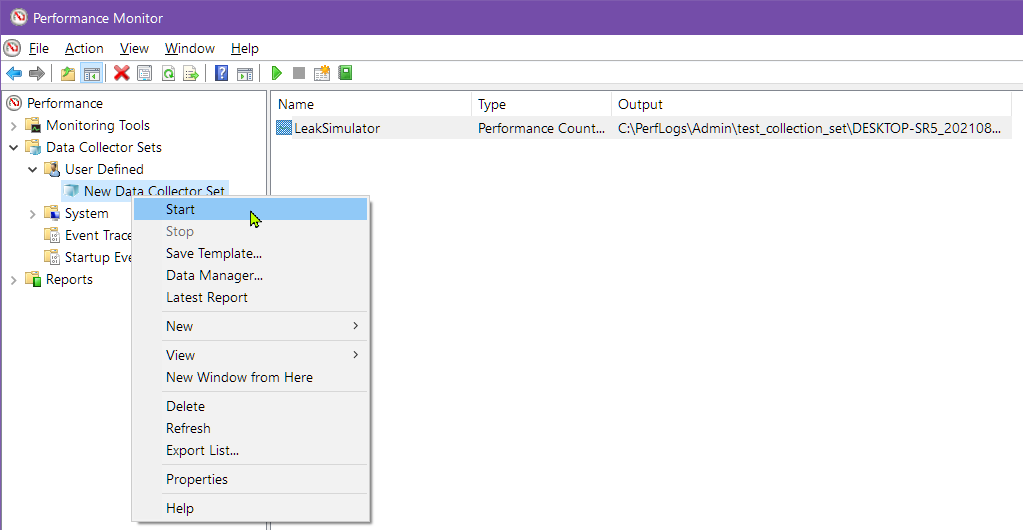Select Start in the context menu
The width and height of the screenshot is (1023, 530).
click(x=181, y=209)
